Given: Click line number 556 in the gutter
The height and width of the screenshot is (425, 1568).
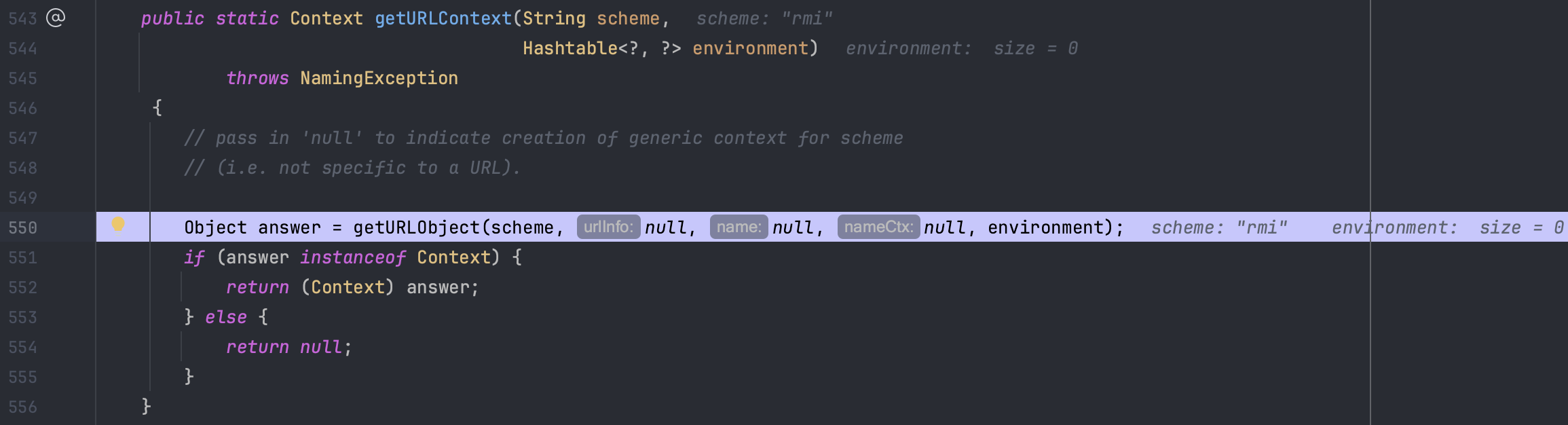Looking at the screenshot, I should click(x=22, y=407).
